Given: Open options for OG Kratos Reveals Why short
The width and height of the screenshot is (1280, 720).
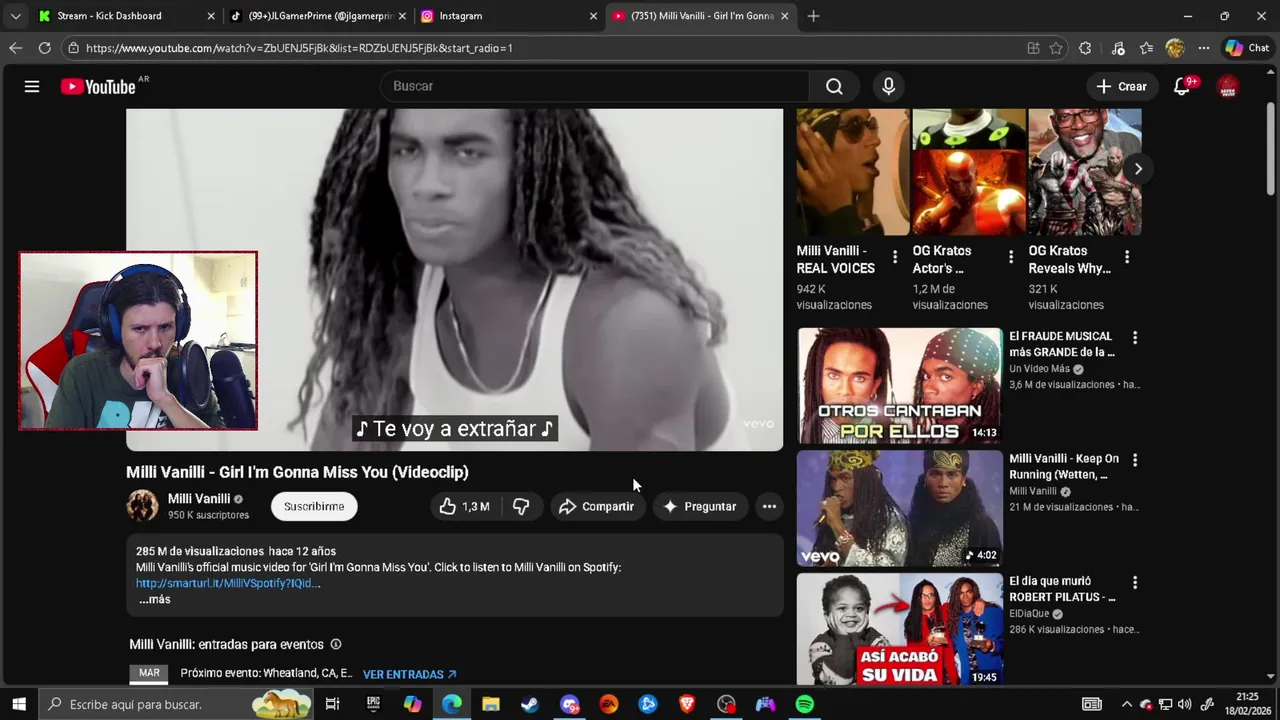Looking at the screenshot, I should point(1127,257).
